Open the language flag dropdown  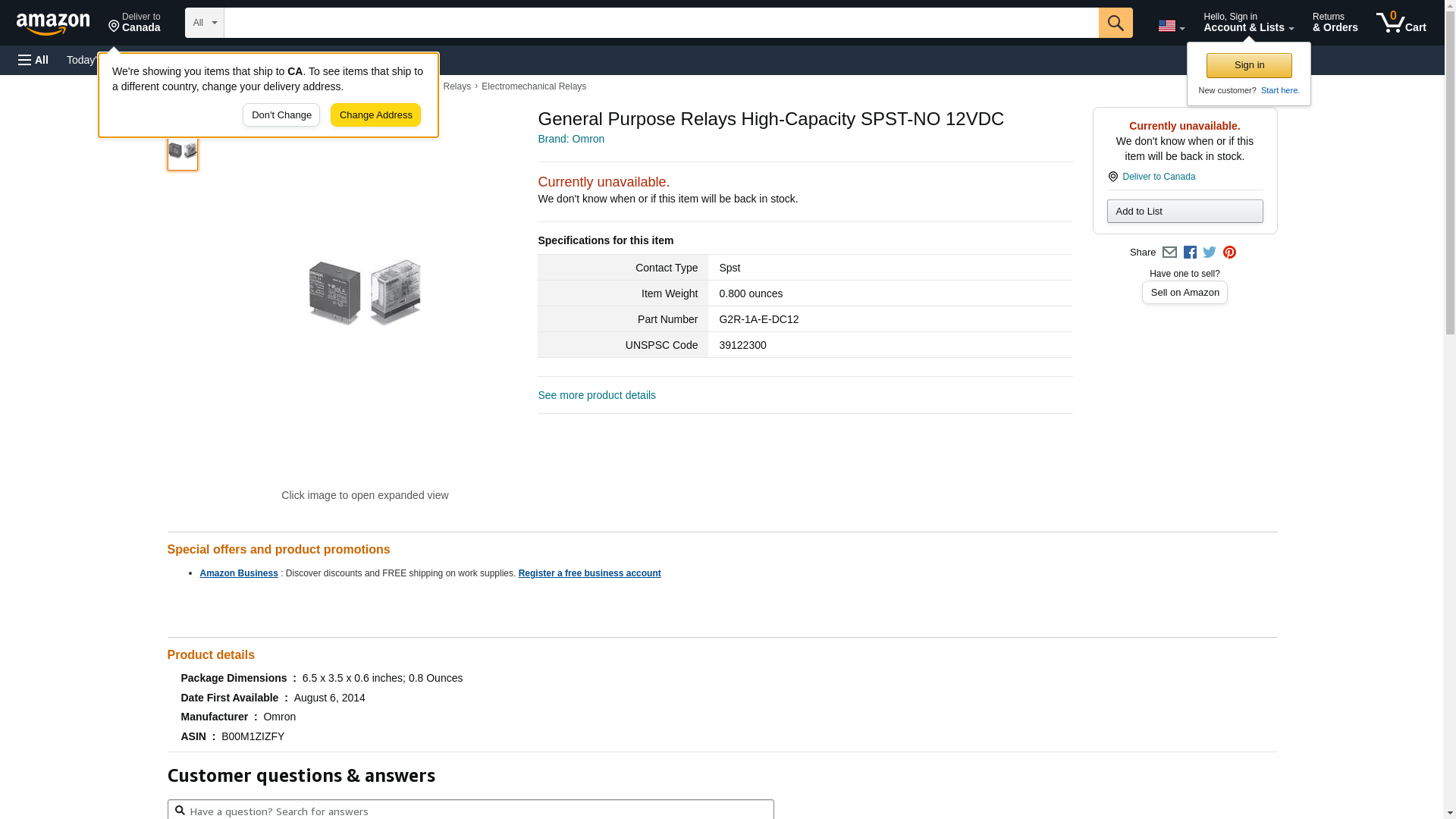1171,26
